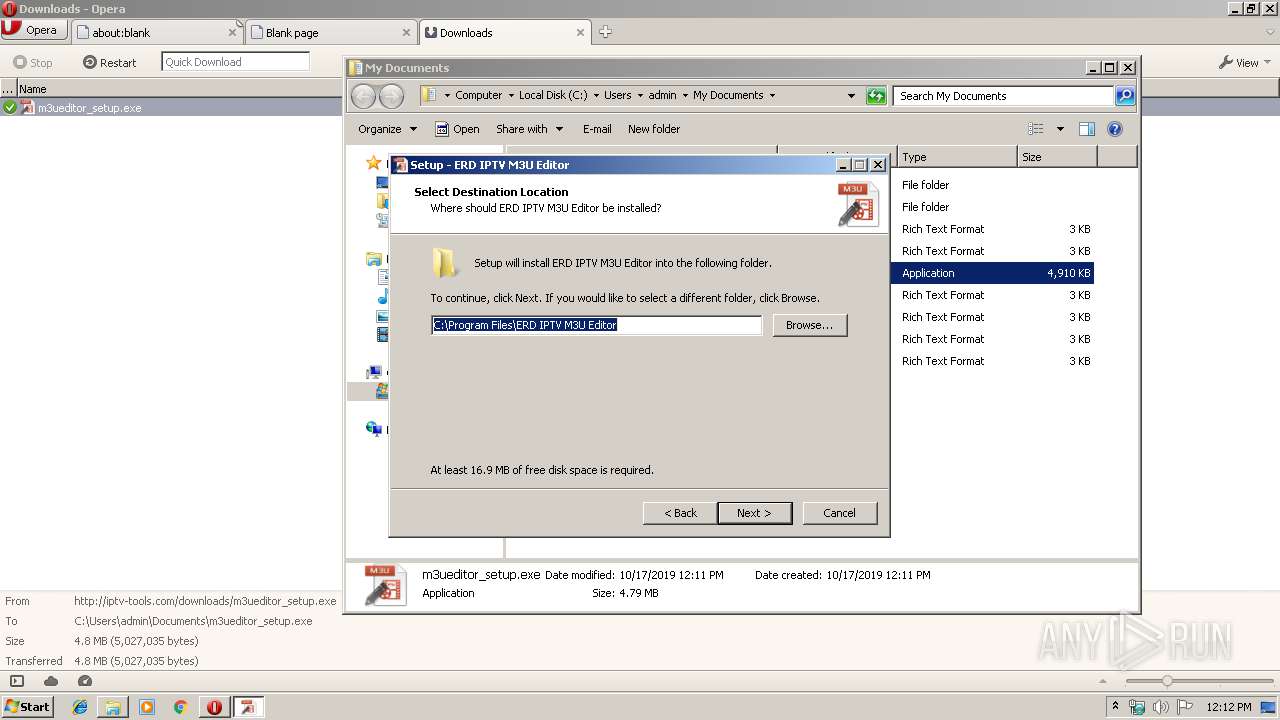
Task: Toggle the Explorer preview pane icon
Action: (1087, 129)
